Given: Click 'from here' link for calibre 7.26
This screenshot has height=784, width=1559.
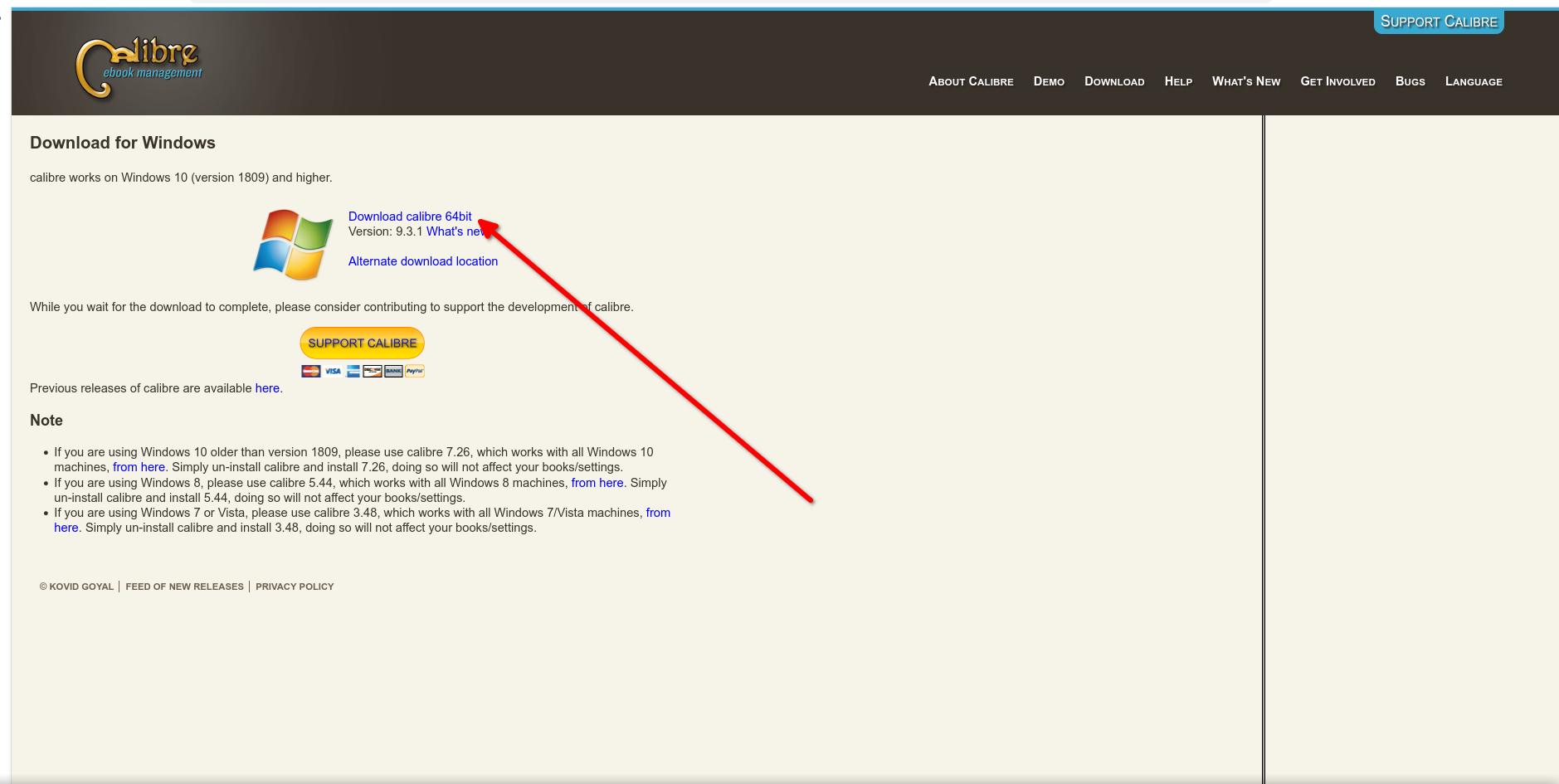Looking at the screenshot, I should (139, 467).
